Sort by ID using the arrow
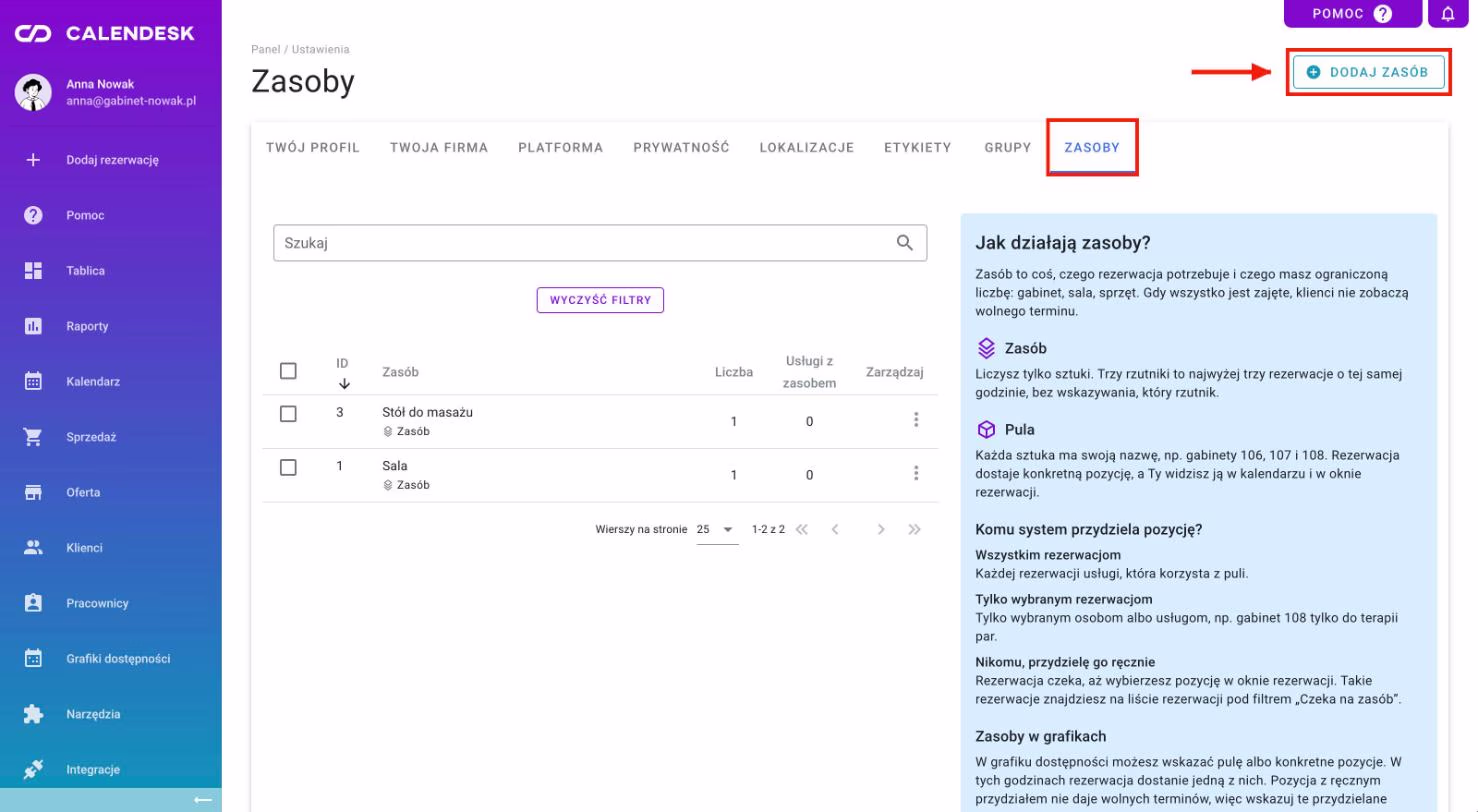Image resolution: width=1478 pixels, height=812 pixels. [x=344, y=383]
